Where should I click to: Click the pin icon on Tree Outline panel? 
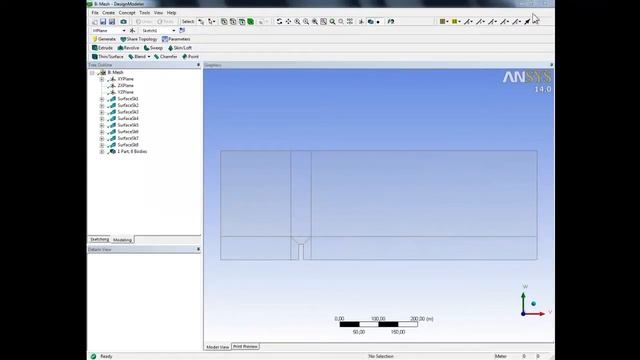(198, 65)
